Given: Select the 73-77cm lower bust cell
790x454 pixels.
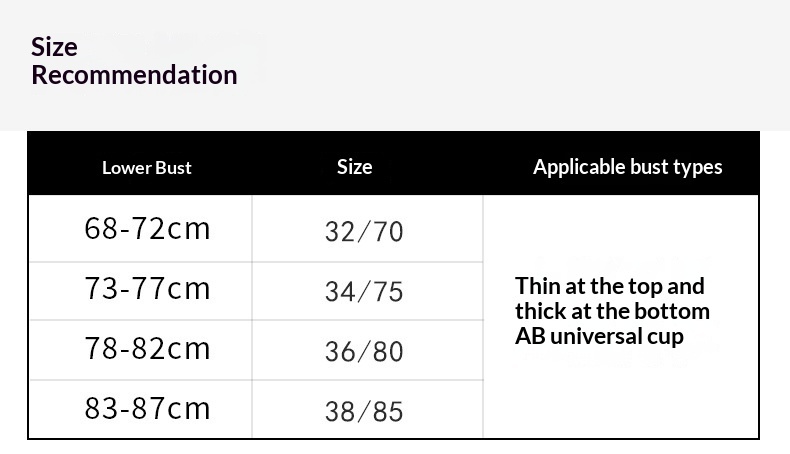Looking at the screenshot, I should click(147, 289).
